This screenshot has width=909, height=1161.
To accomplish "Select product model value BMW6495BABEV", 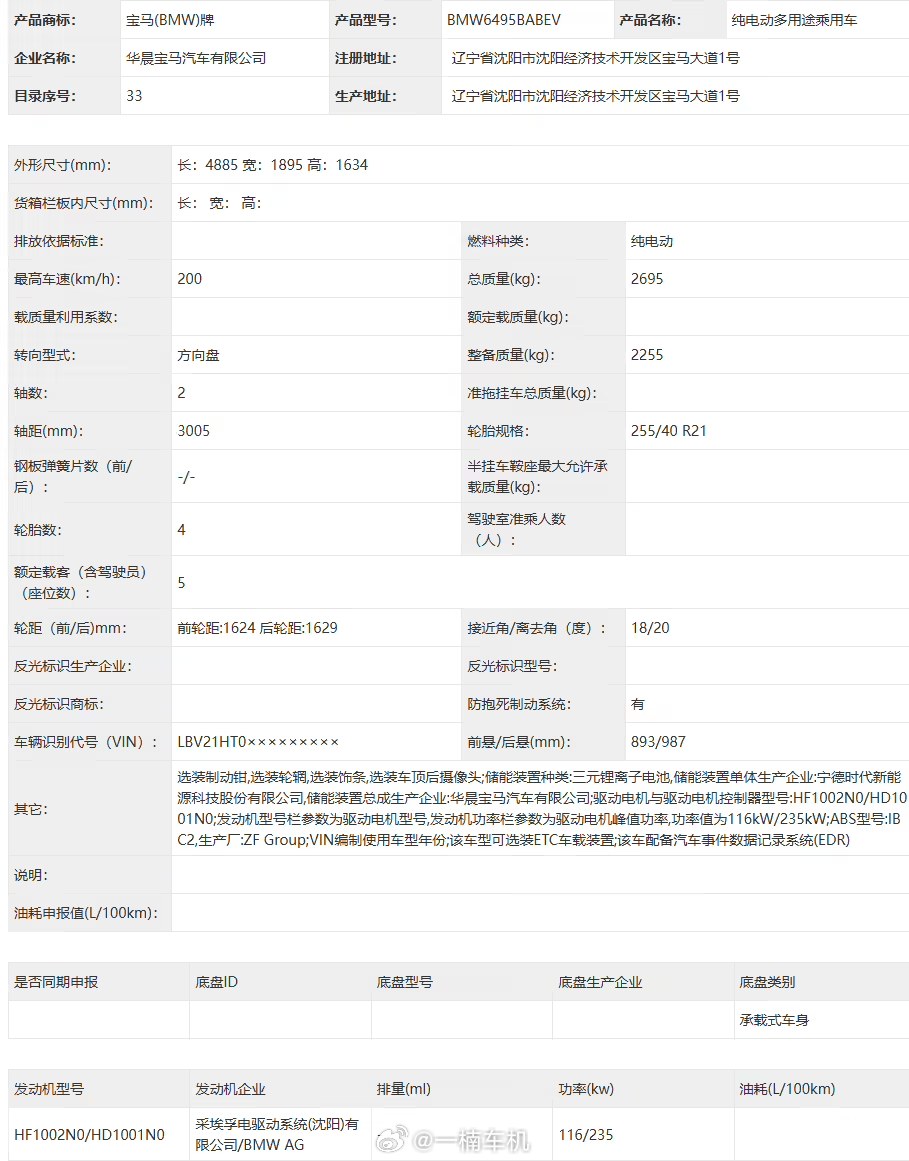I will click(x=503, y=20).
